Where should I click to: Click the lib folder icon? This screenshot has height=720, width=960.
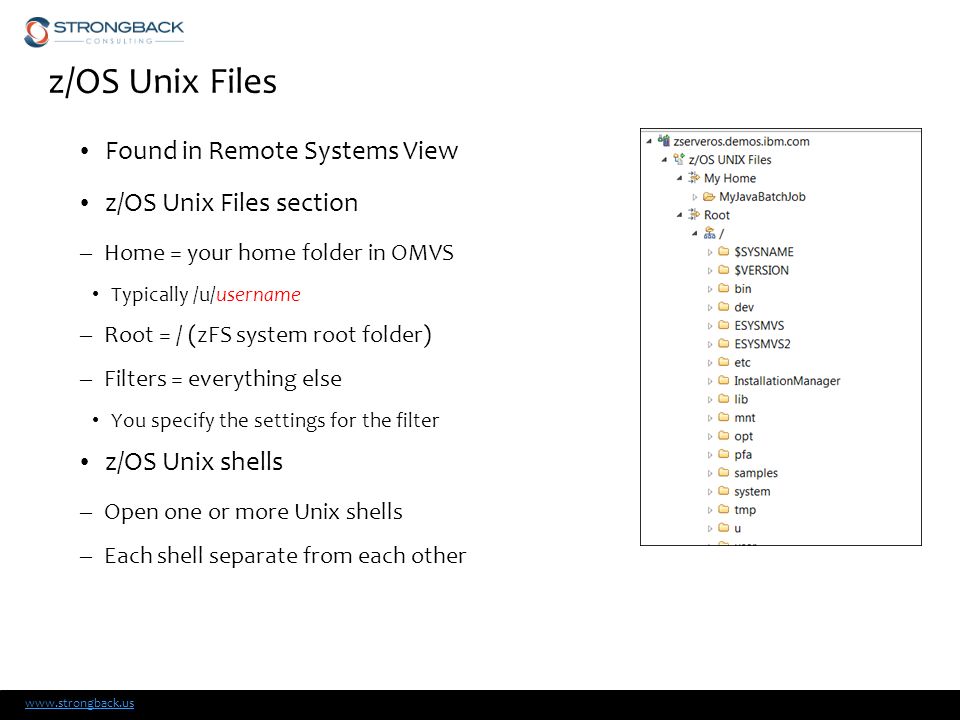pyautogui.click(x=724, y=399)
